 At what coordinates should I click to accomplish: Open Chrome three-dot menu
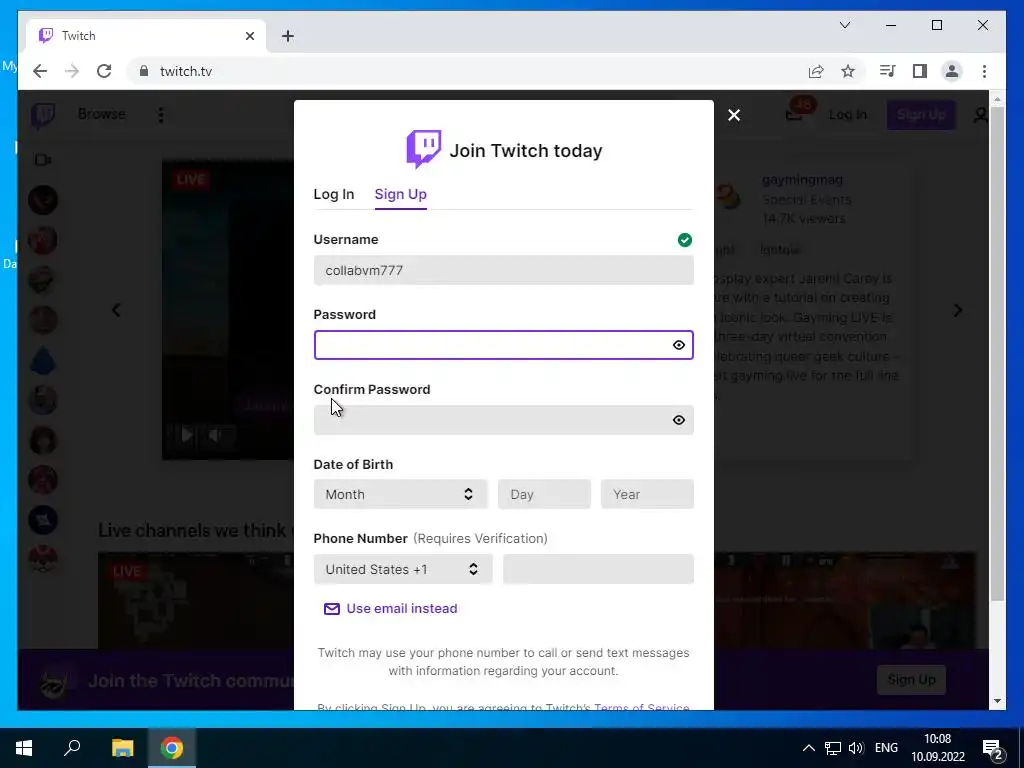pyautogui.click(x=984, y=71)
